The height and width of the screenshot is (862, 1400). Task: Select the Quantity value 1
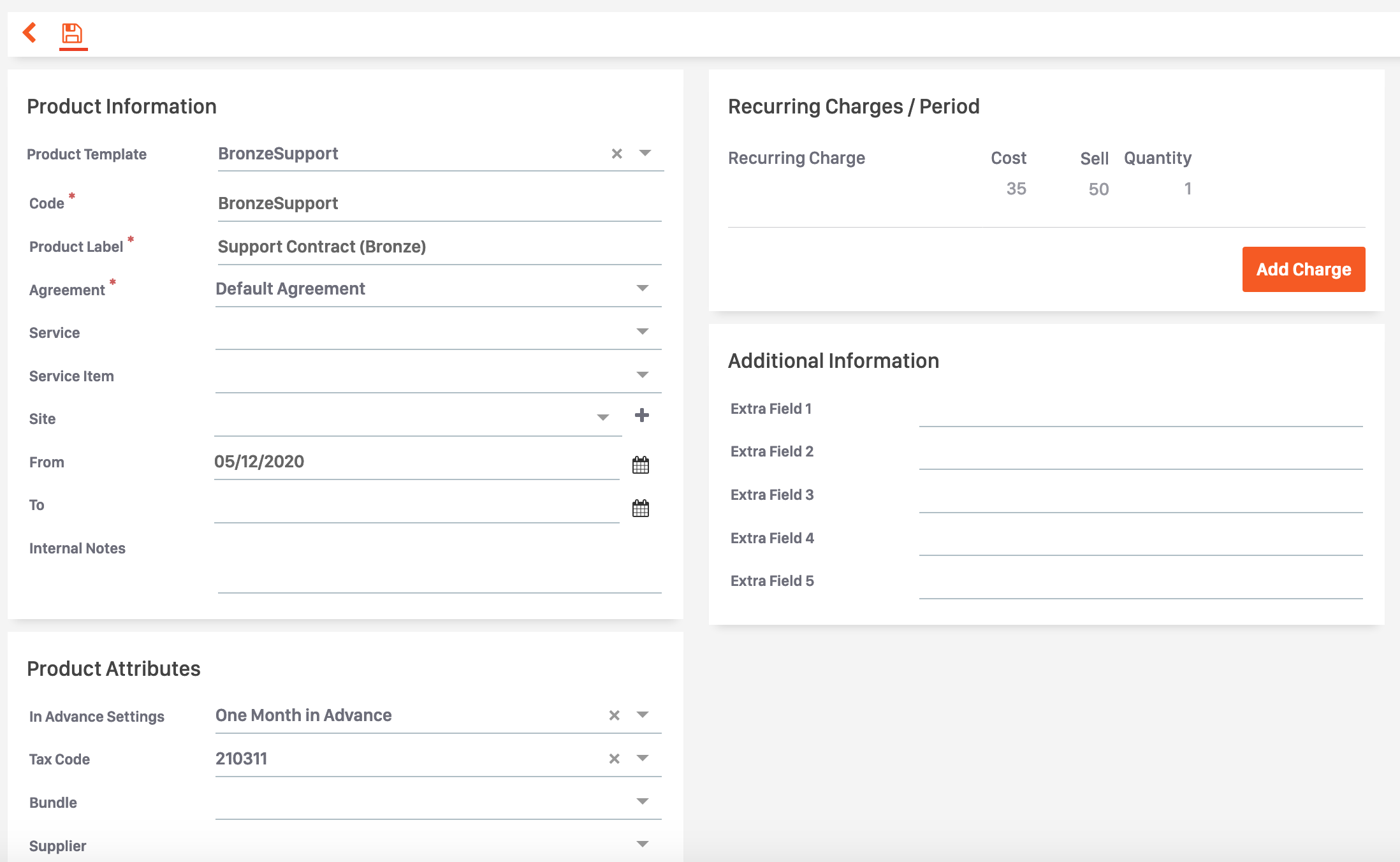(1188, 189)
